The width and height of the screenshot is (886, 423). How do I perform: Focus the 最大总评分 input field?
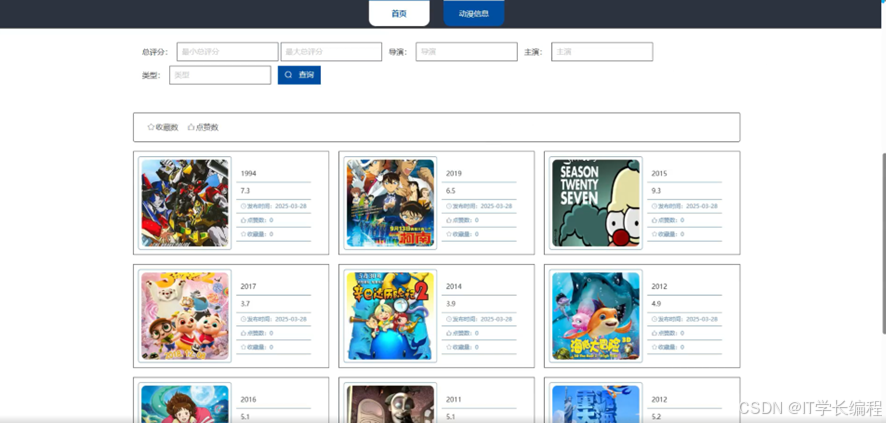[x=331, y=51]
